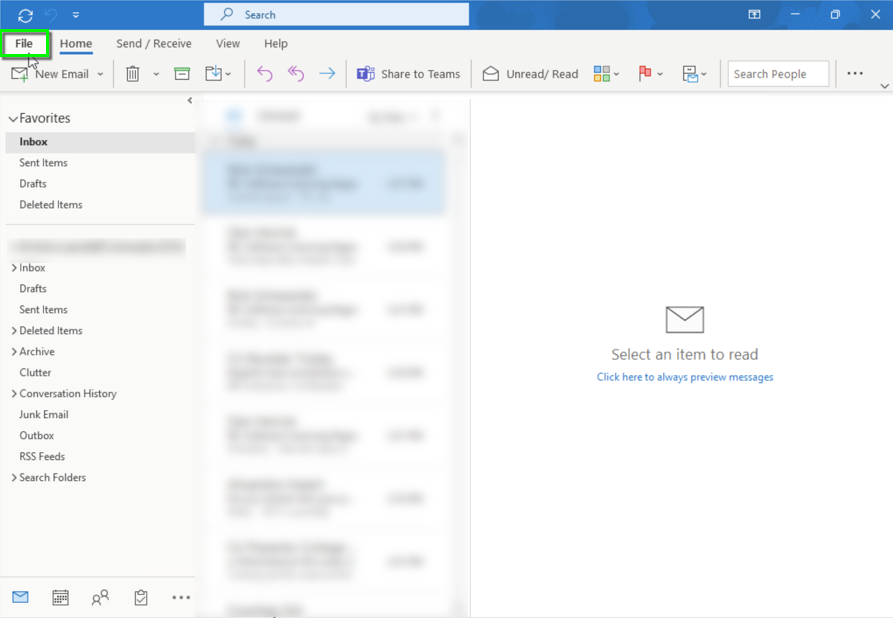Expand the Archive folder chevron
Image resolution: width=893 pixels, height=618 pixels.
point(14,352)
